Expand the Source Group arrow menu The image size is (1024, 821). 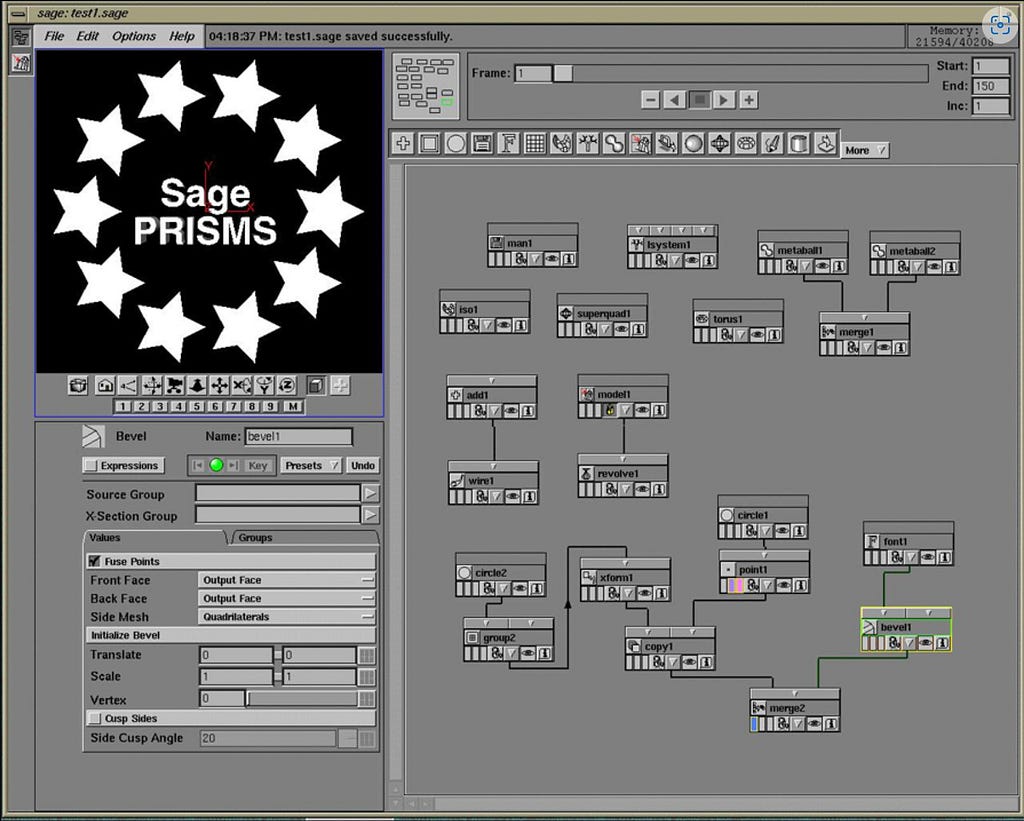click(370, 493)
